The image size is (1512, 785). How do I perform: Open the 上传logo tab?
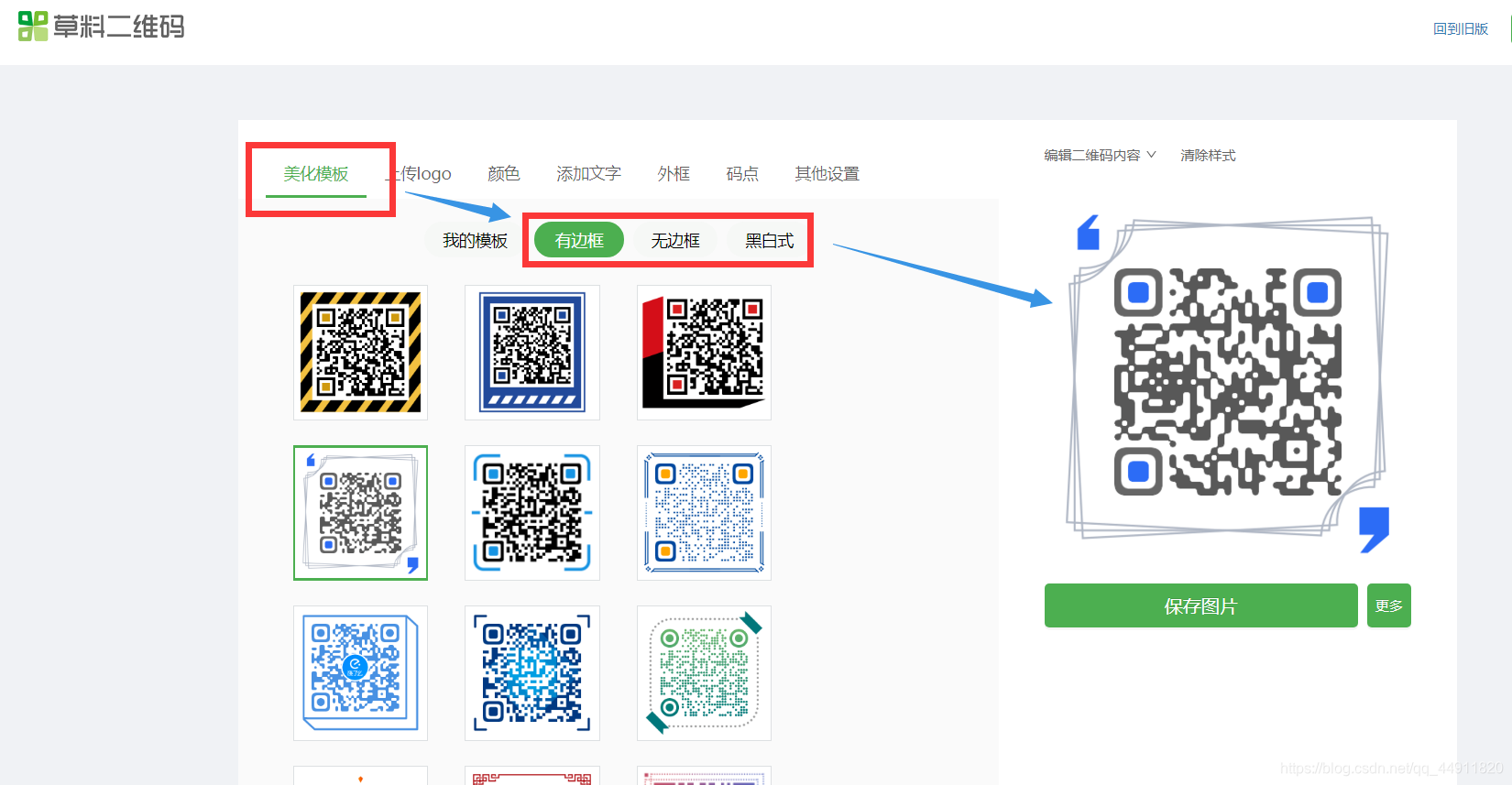pos(419,174)
